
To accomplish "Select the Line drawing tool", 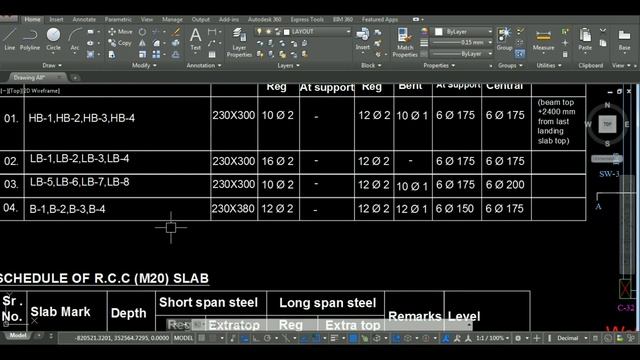I will pos(9,39).
